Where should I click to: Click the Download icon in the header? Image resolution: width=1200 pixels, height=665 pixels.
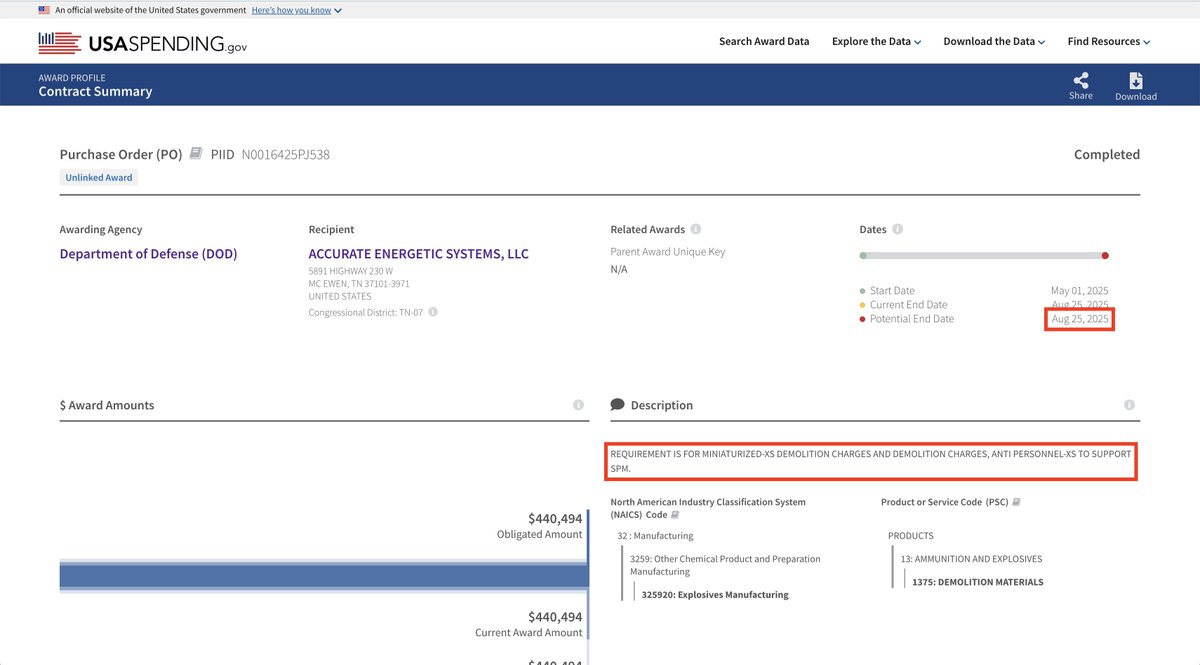click(1136, 81)
